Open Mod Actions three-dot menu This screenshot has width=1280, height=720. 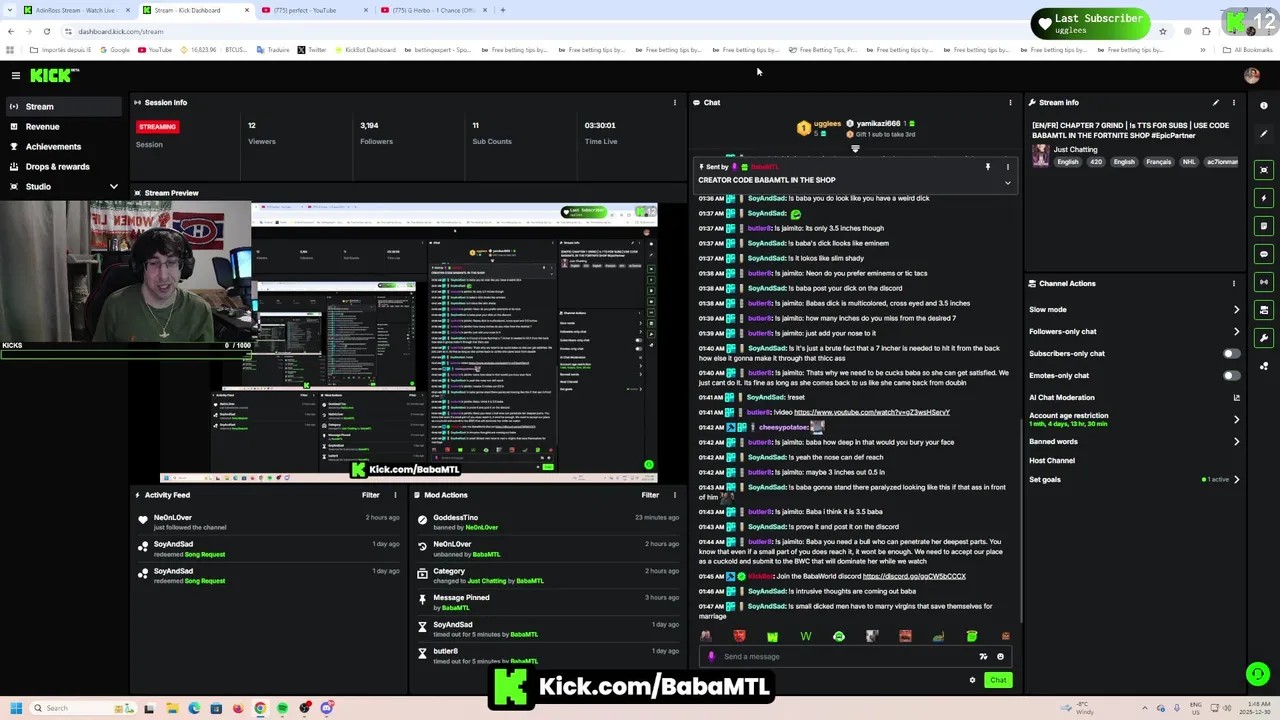pos(675,495)
